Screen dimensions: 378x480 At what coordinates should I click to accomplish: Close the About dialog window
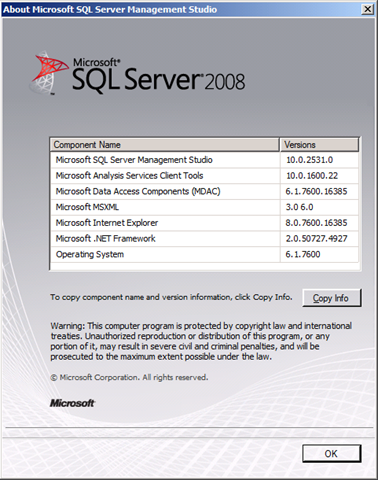367,9
